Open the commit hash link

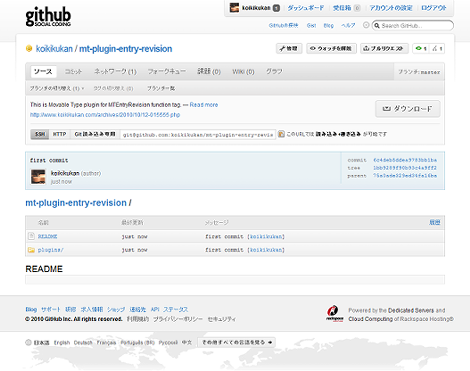405,160
